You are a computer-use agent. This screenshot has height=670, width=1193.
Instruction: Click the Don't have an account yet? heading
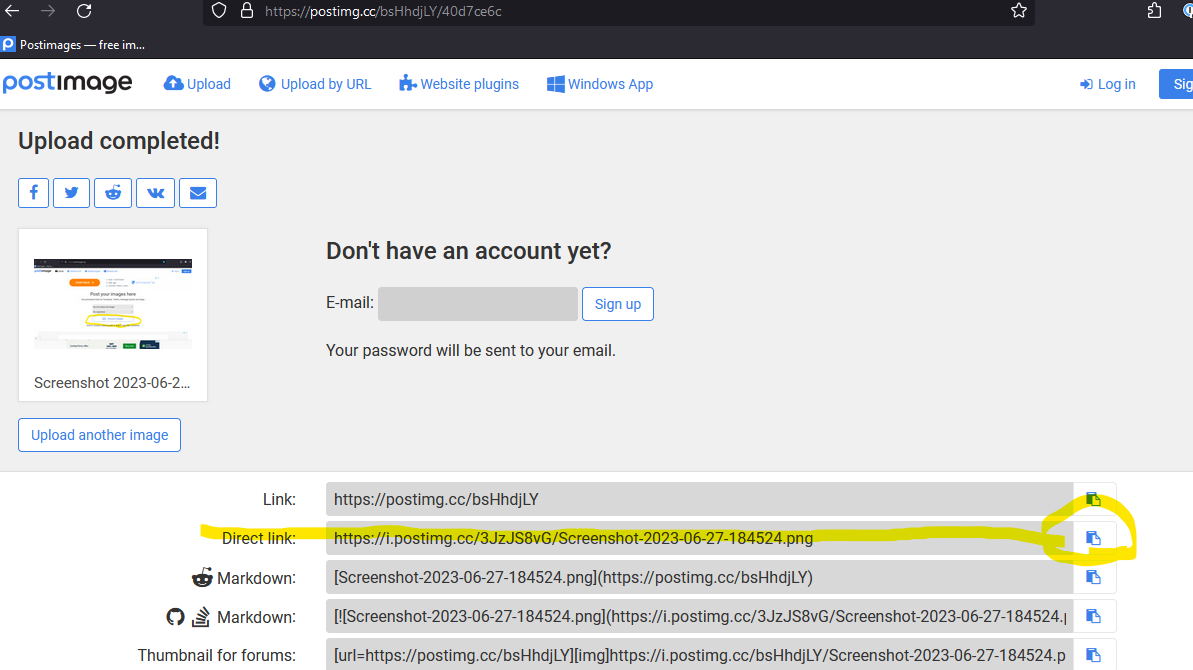(469, 251)
